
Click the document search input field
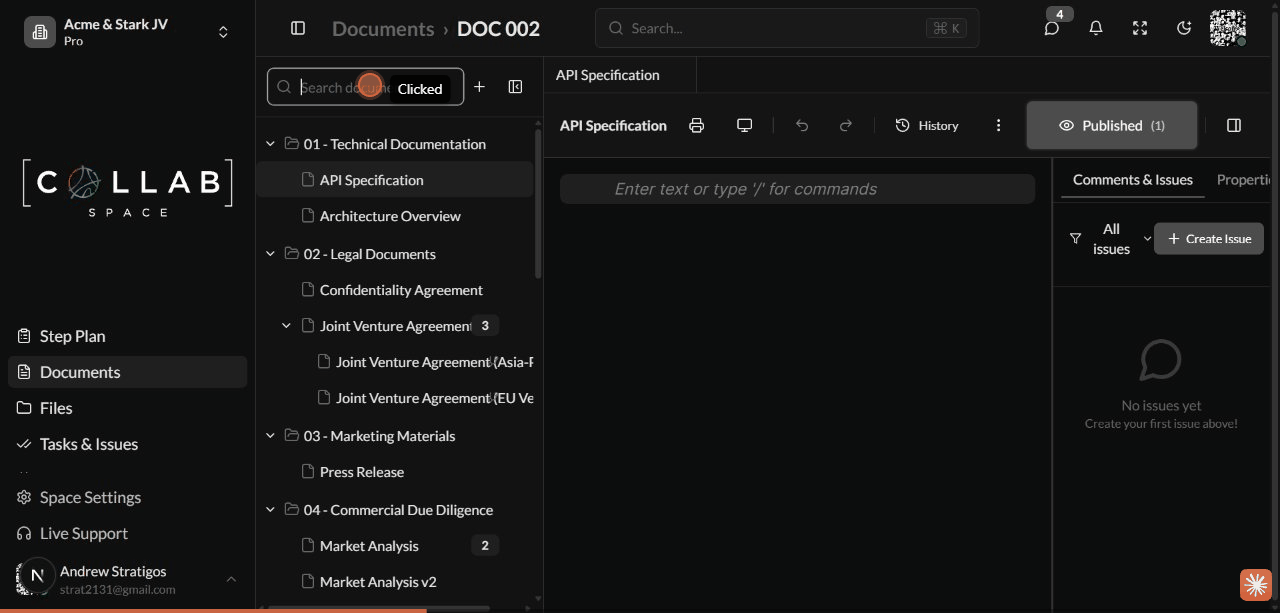[340, 87]
